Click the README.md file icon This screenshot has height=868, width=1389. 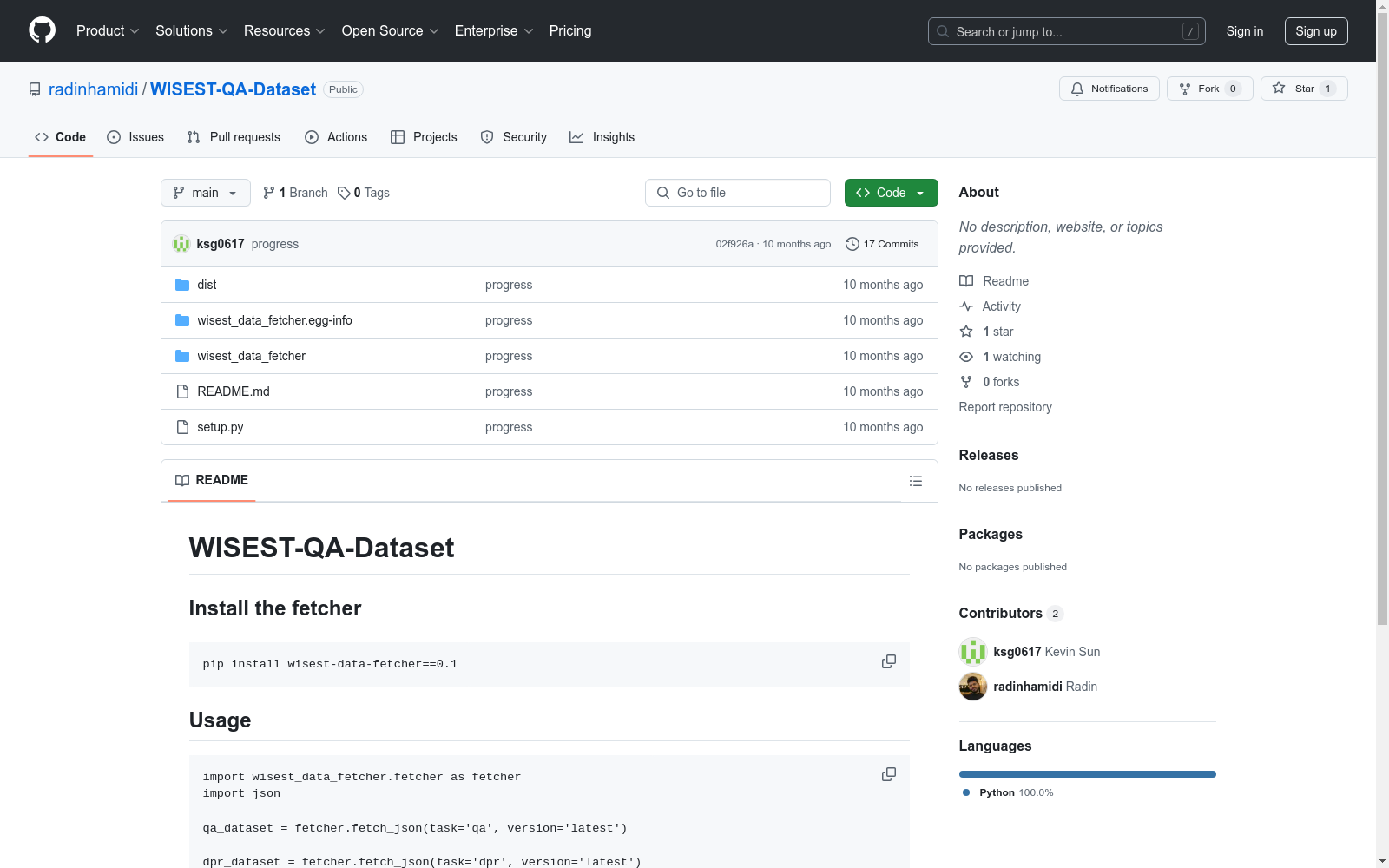coord(182,391)
